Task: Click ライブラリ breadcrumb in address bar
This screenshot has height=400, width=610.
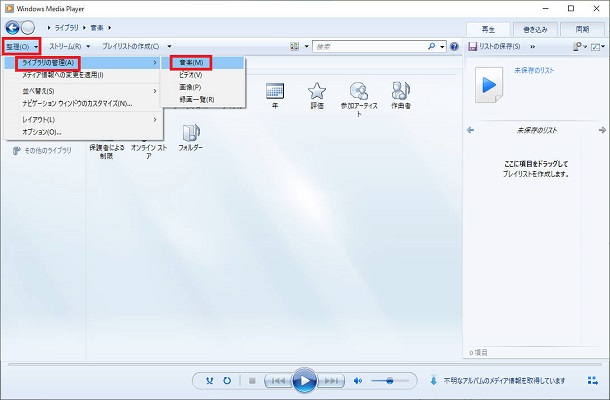Action: [x=67, y=28]
